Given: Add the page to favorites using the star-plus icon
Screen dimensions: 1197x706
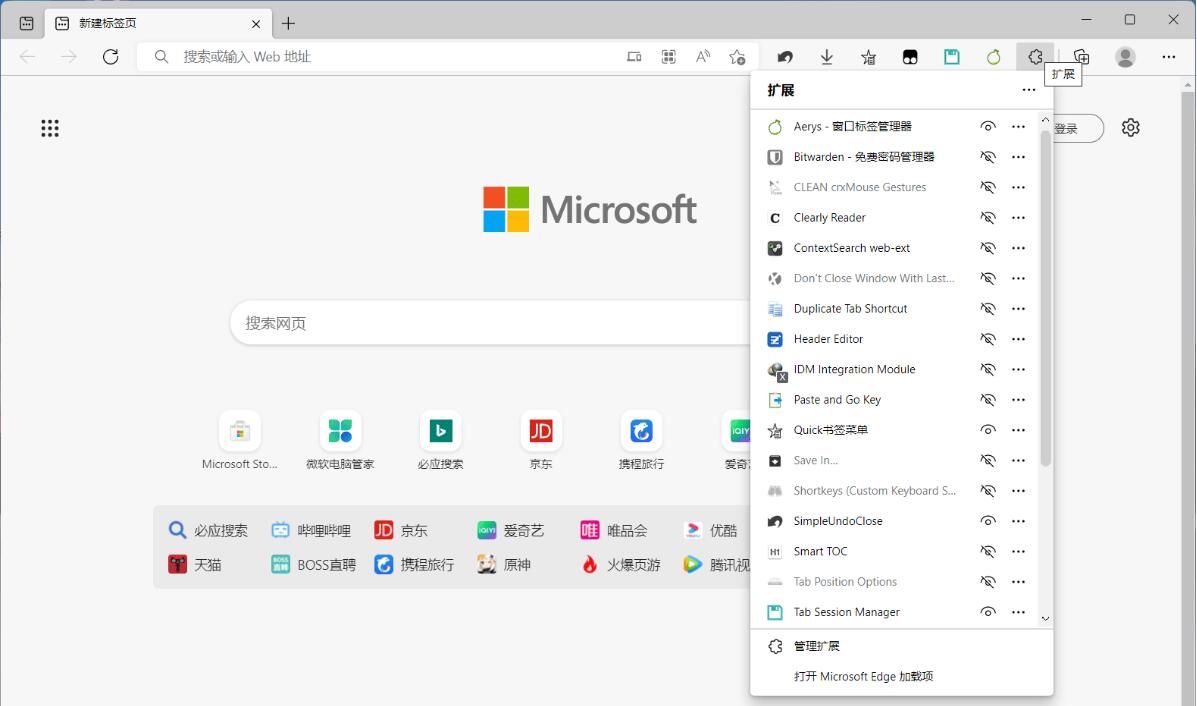Looking at the screenshot, I should (737, 56).
